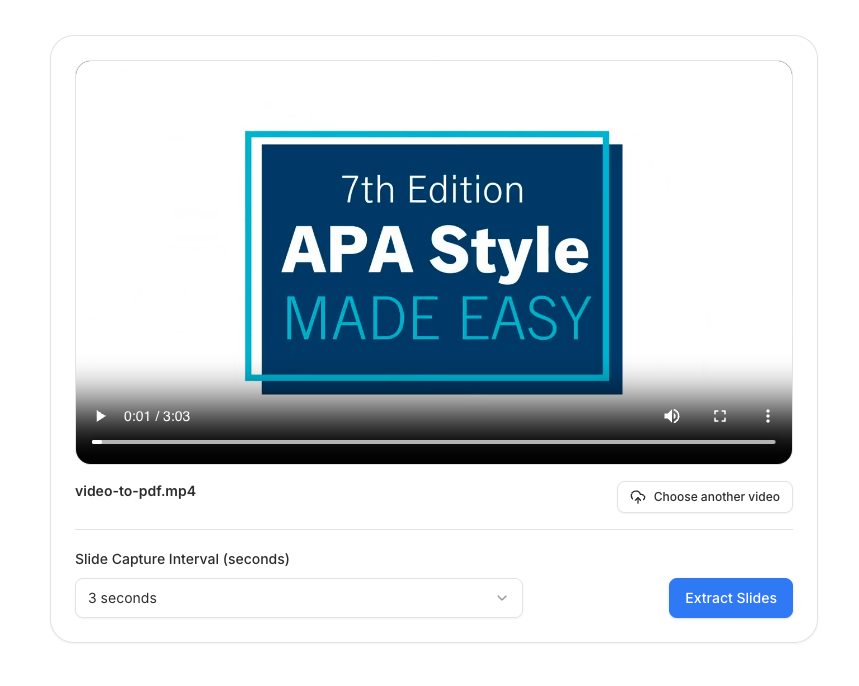Play the video-to-pdf.mp4 video
Image resolution: width=859 pixels, height=686 pixels.
coord(100,416)
